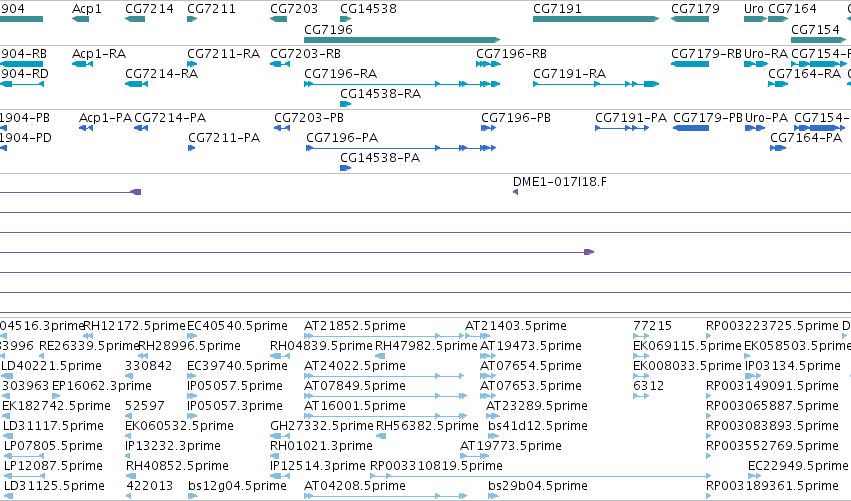This screenshot has height=501, width=851.
Task: Select protein CG7179-PB
Action: click(708, 118)
